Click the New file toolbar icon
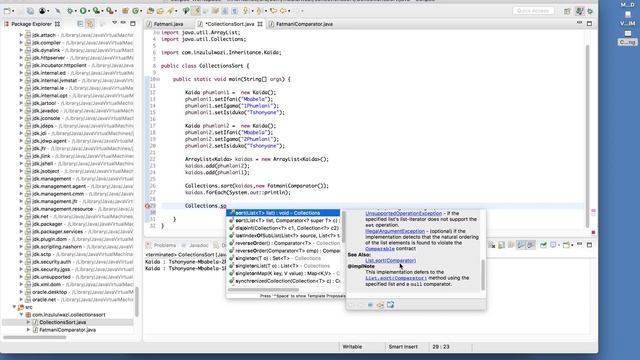Screen dimensions: 640x360 7,11
